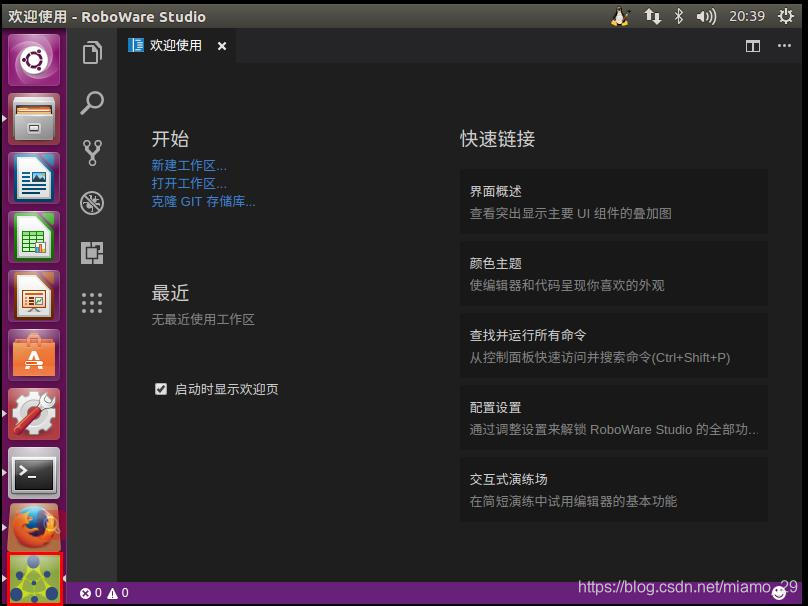Toggle 启动时显示欢迎页 checkbox
The height and width of the screenshot is (606, 808).
click(161, 389)
